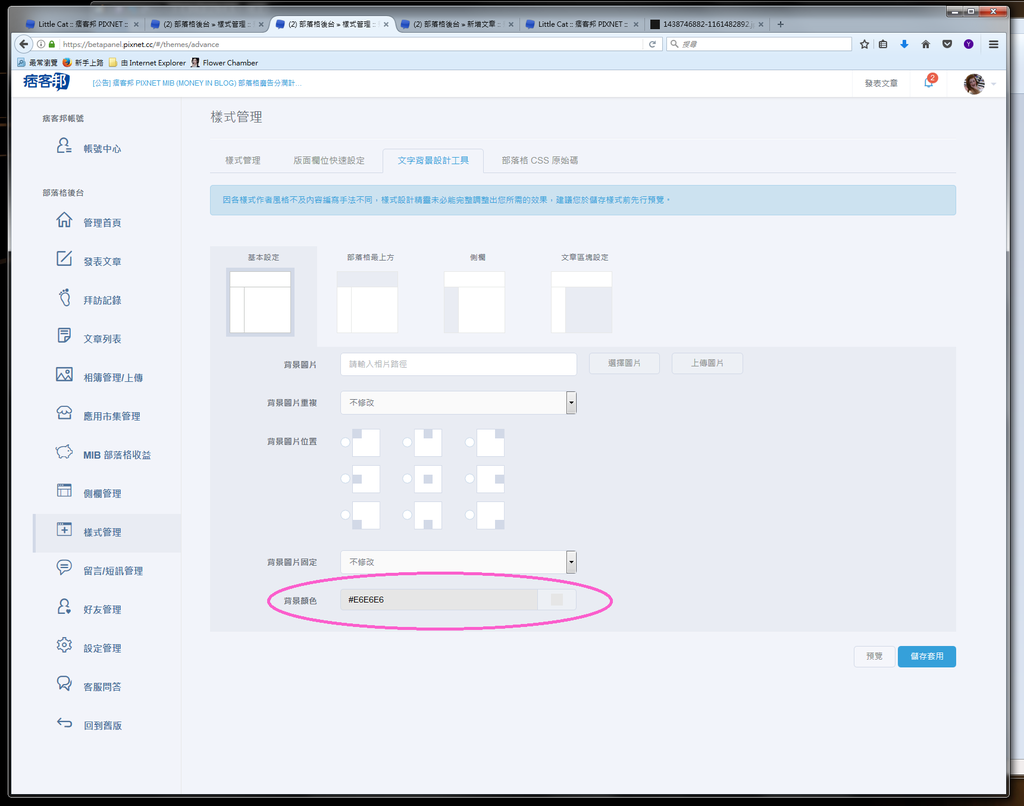Open the 背景圖片重複 repeat dropdown
Viewport: 1024px width, 806px height.
(x=570, y=401)
